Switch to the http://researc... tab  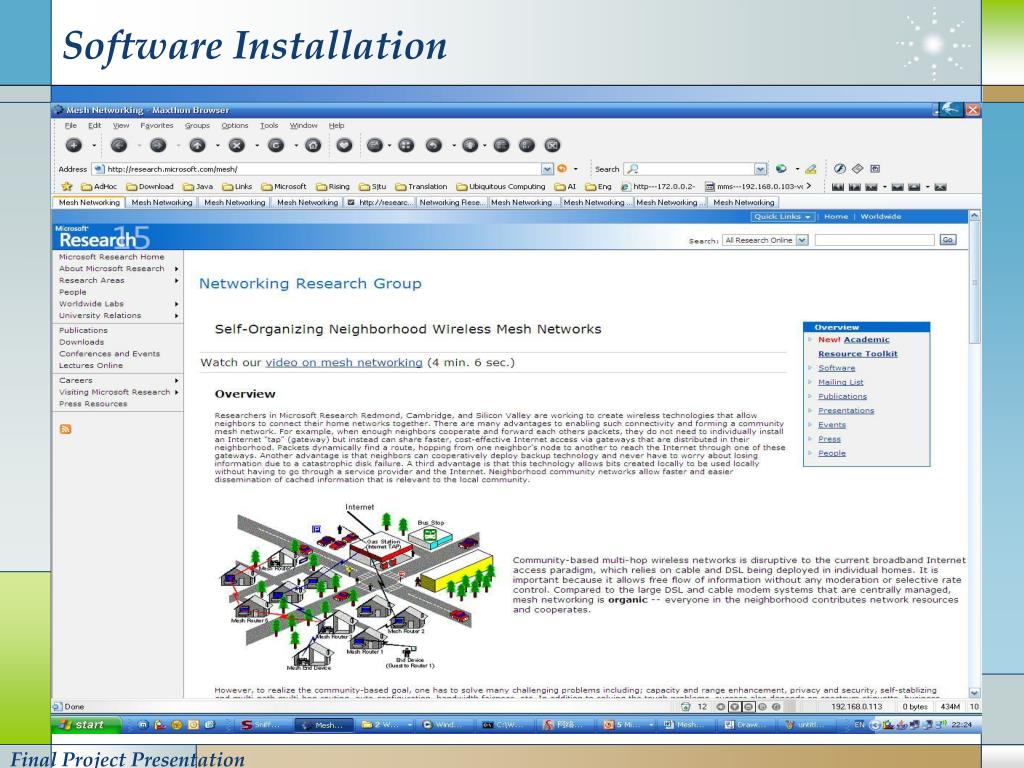point(380,202)
